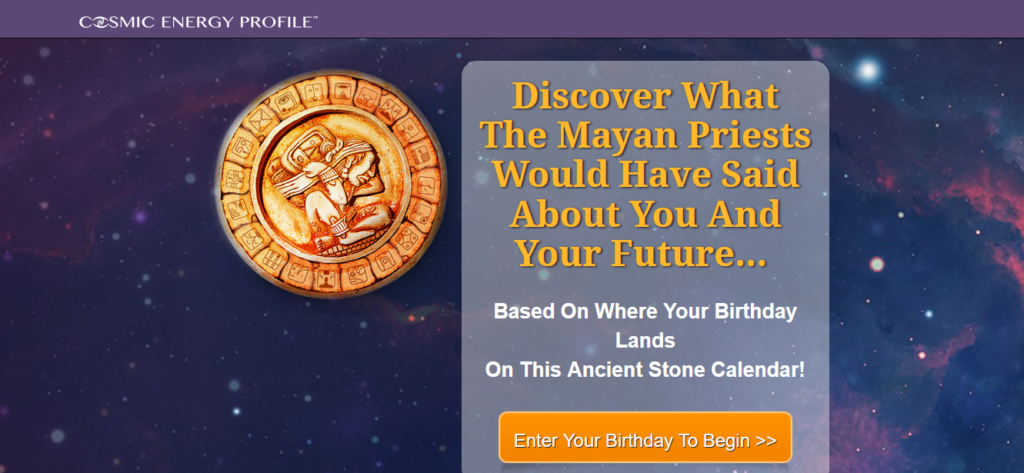Click the trademark symbol beside PROFILE
The image size is (1024, 473).
point(314,17)
